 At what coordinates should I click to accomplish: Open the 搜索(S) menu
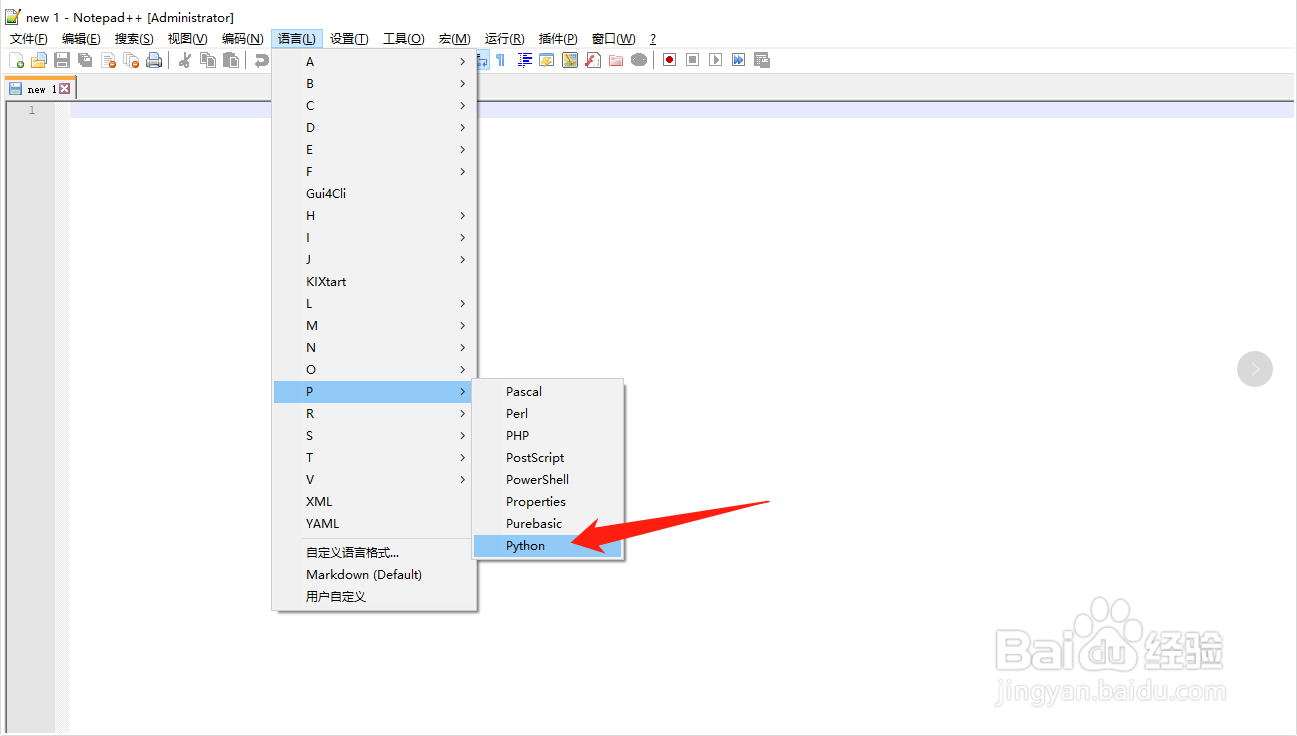(x=134, y=39)
